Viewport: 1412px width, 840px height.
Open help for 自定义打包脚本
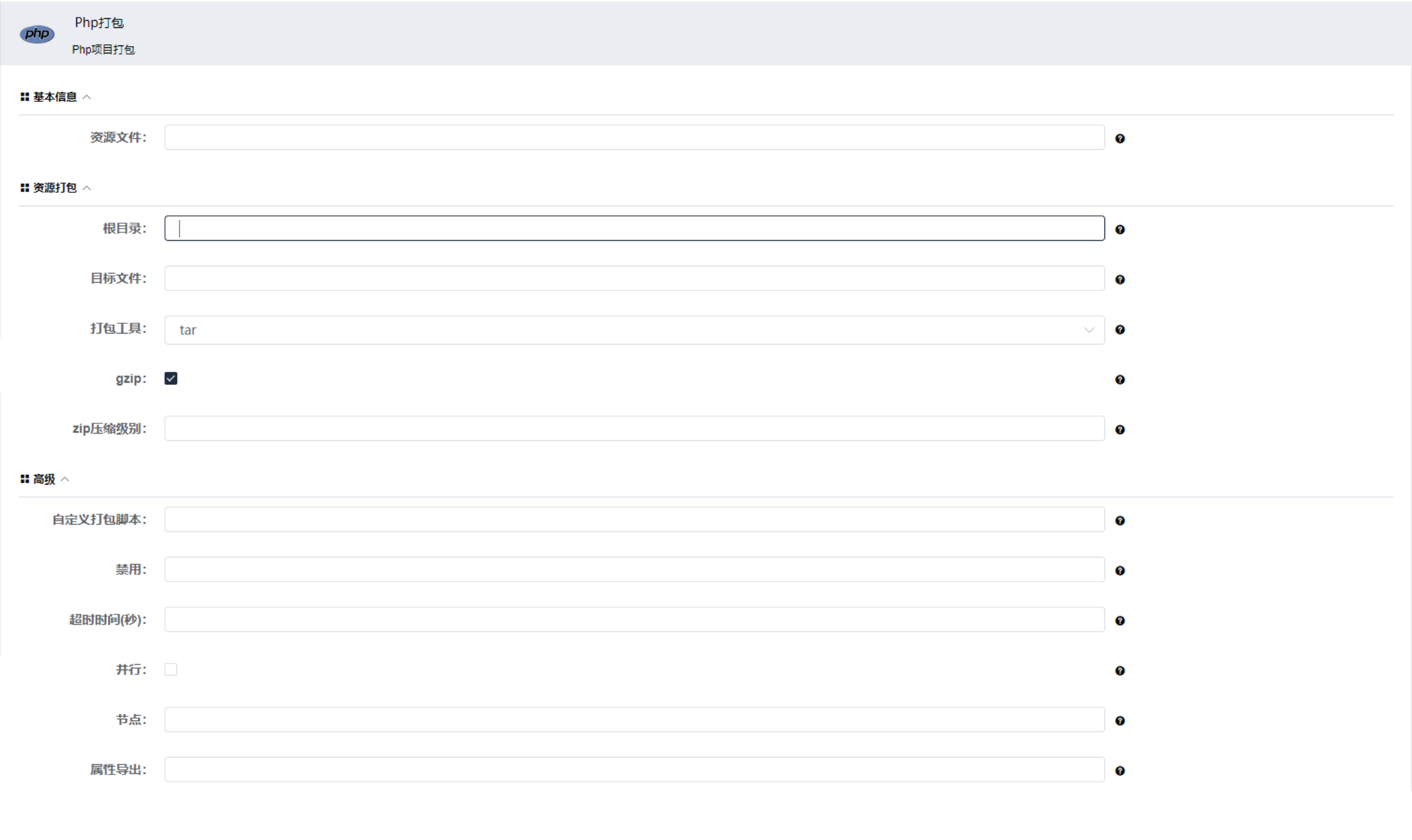(1121, 520)
